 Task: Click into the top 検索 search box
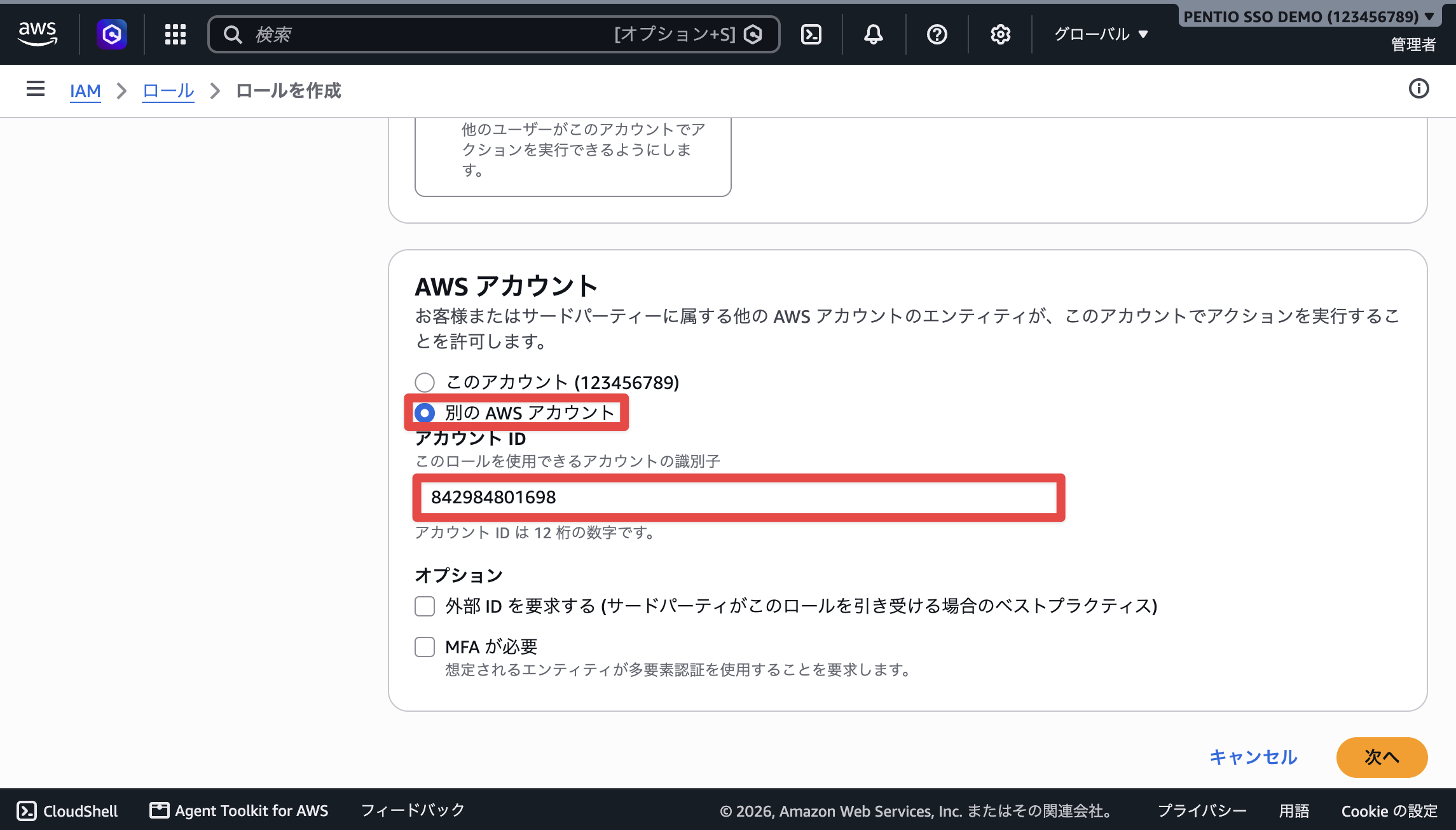(493, 34)
